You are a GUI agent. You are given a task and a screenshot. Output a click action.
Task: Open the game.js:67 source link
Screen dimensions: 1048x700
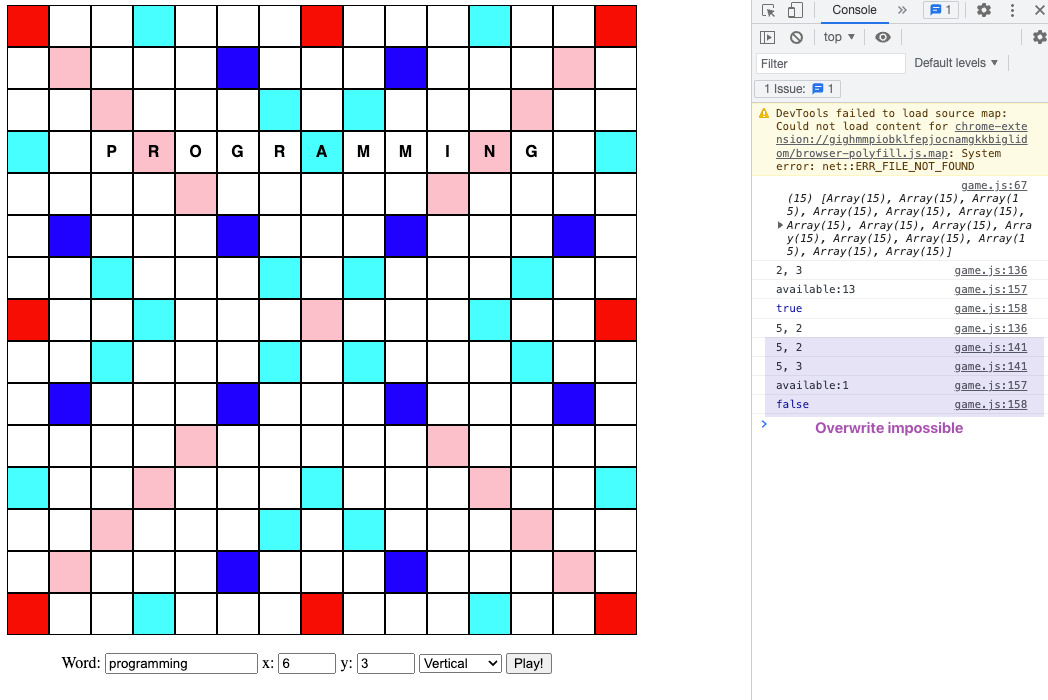pyautogui.click(x=994, y=185)
